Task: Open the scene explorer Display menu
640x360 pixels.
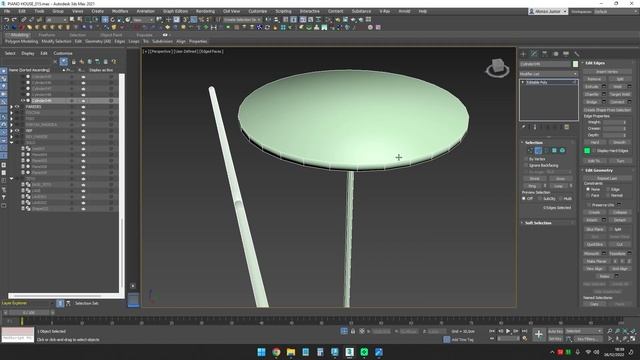Action: coord(28,53)
